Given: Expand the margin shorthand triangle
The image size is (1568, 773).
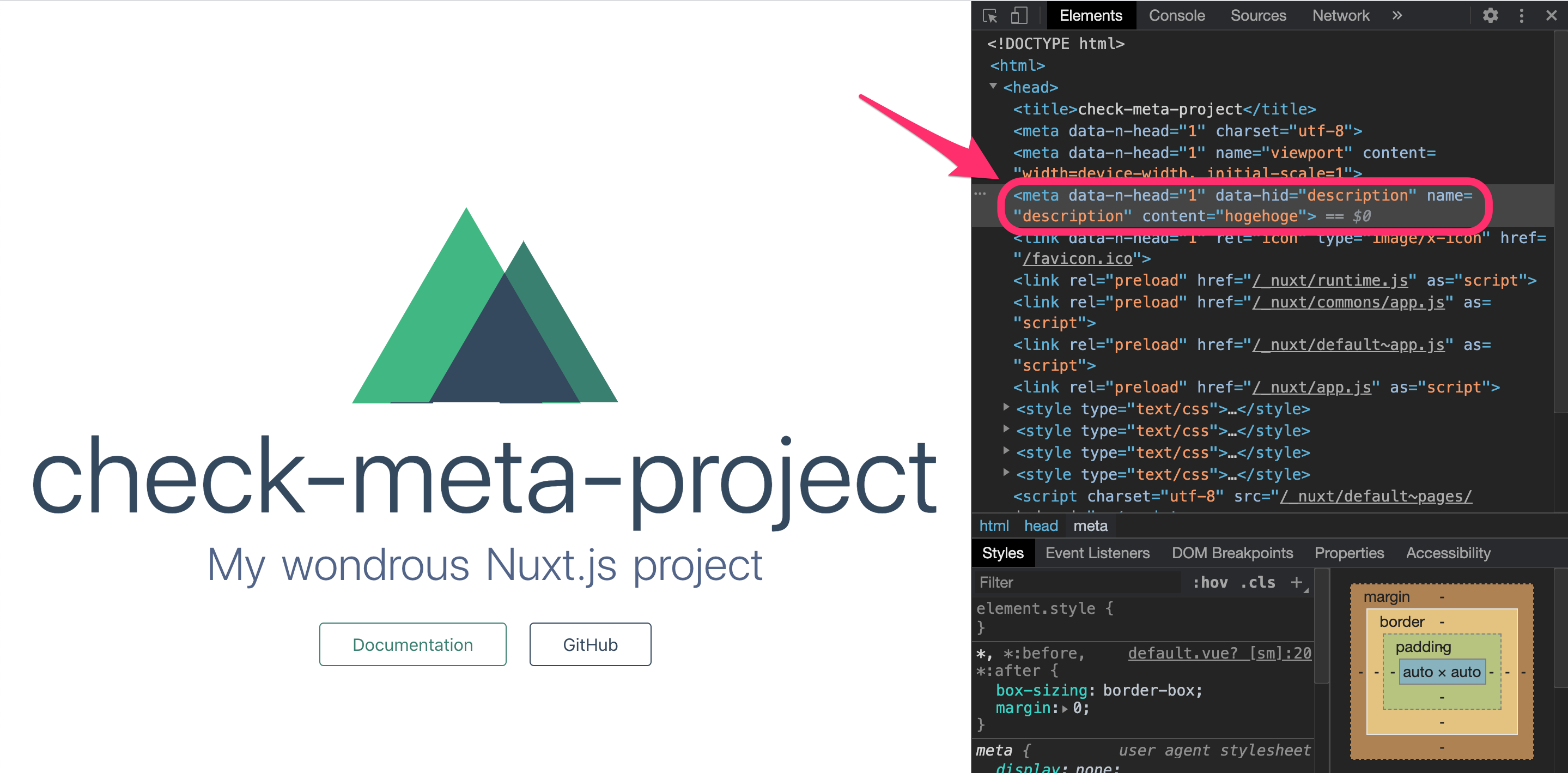Looking at the screenshot, I should [x=1065, y=709].
